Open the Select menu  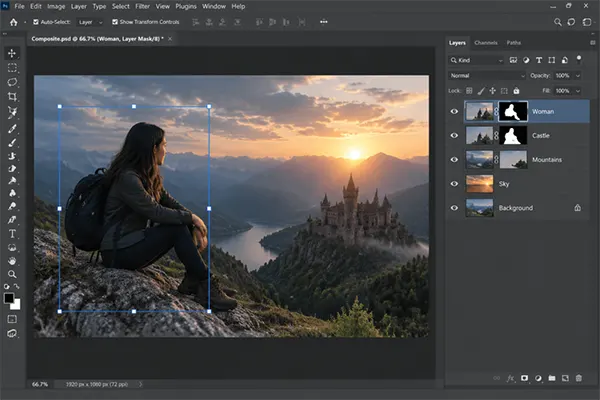121,7
